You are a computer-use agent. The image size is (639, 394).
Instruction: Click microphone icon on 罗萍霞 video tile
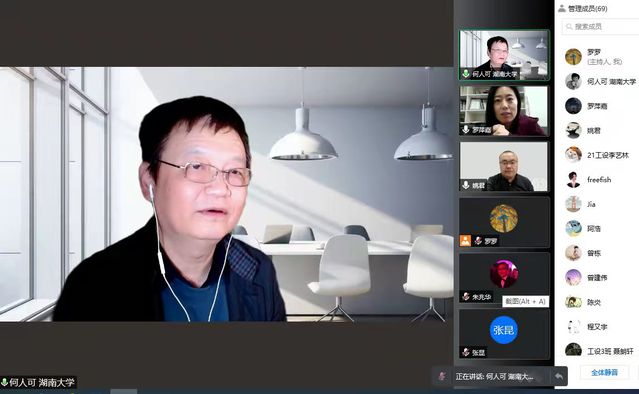(x=466, y=130)
